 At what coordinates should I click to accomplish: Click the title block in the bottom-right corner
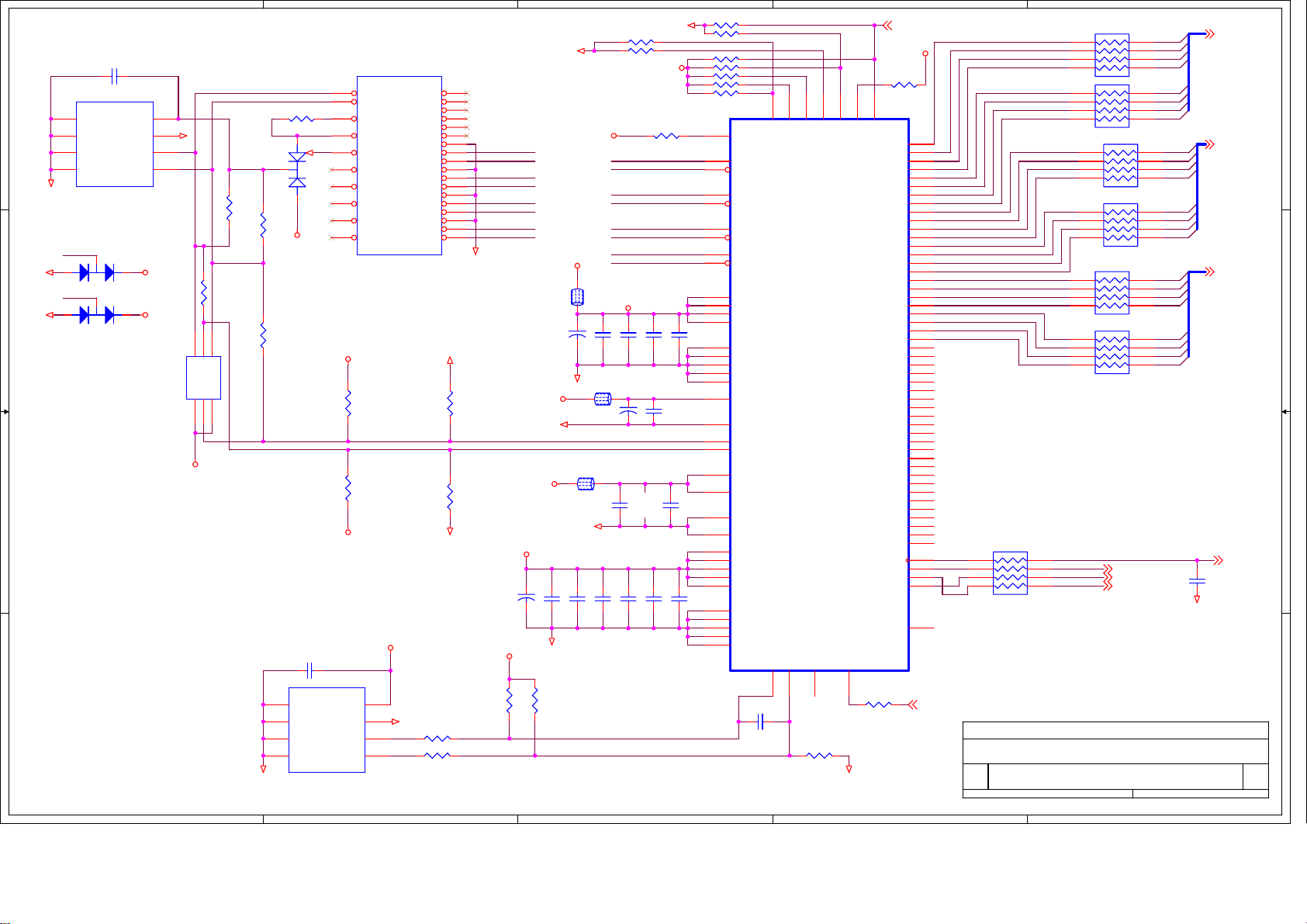[1115, 760]
